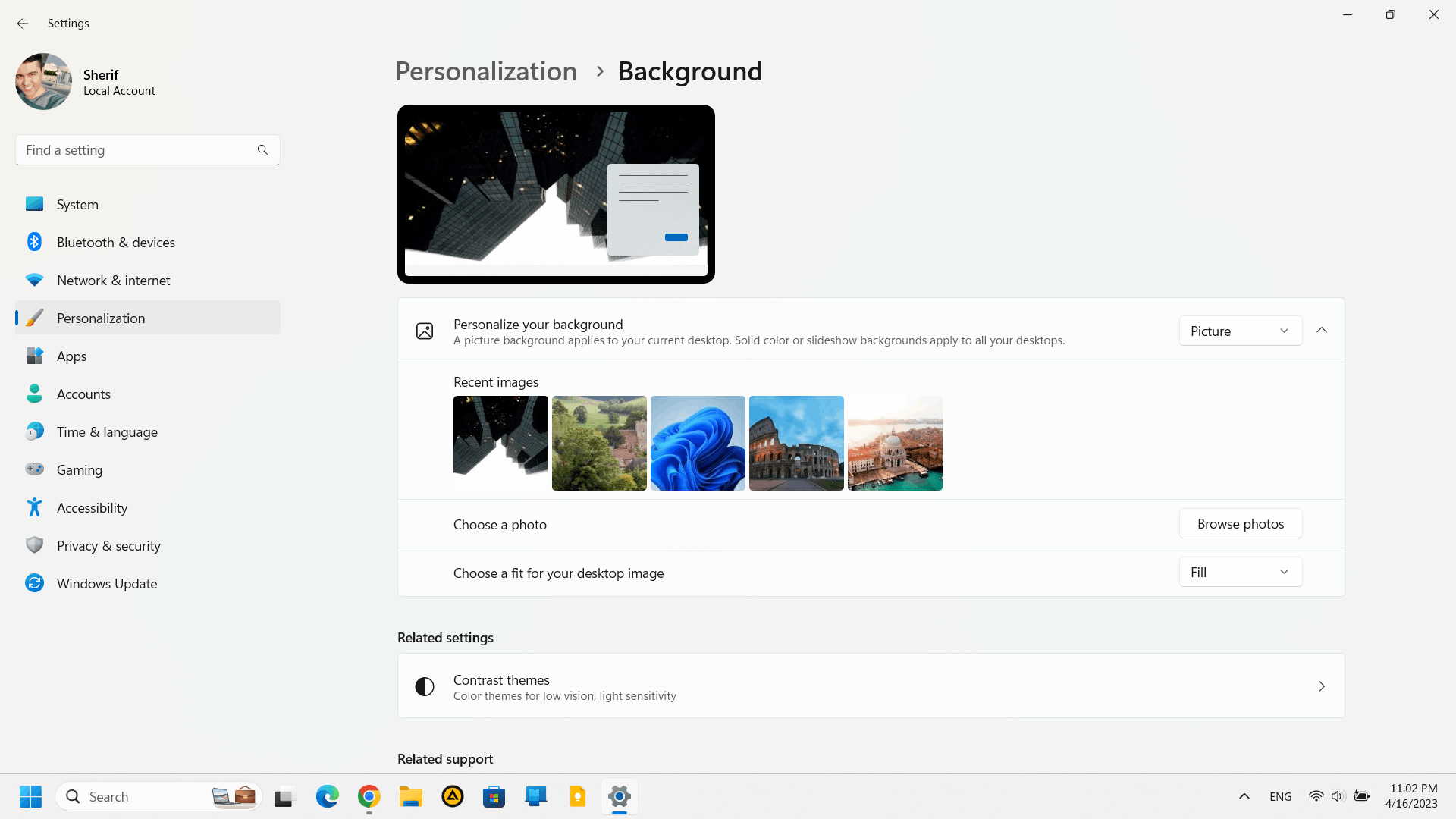Click the Network & internet icon

click(34, 280)
